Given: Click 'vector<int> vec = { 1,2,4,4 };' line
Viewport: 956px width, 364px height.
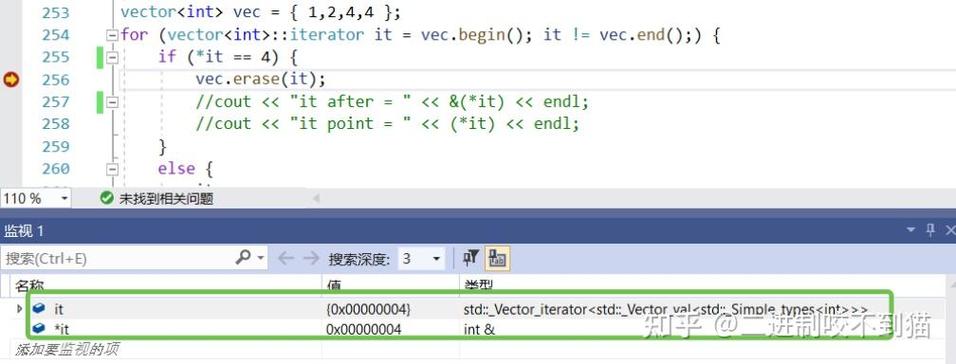Looking at the screenshot, I should click(261, 12).
